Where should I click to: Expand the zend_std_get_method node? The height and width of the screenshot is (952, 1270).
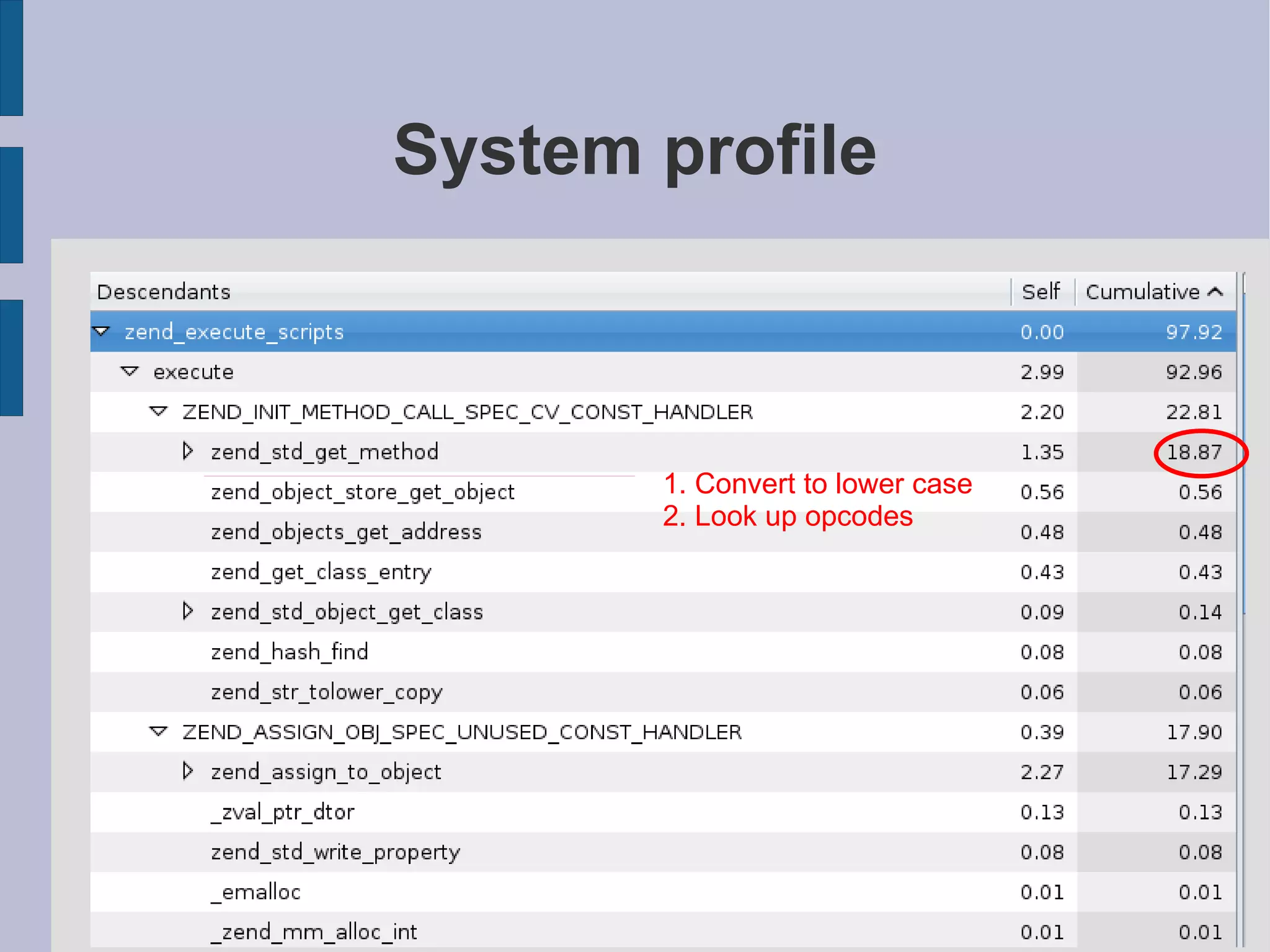[x=188, y=451]
